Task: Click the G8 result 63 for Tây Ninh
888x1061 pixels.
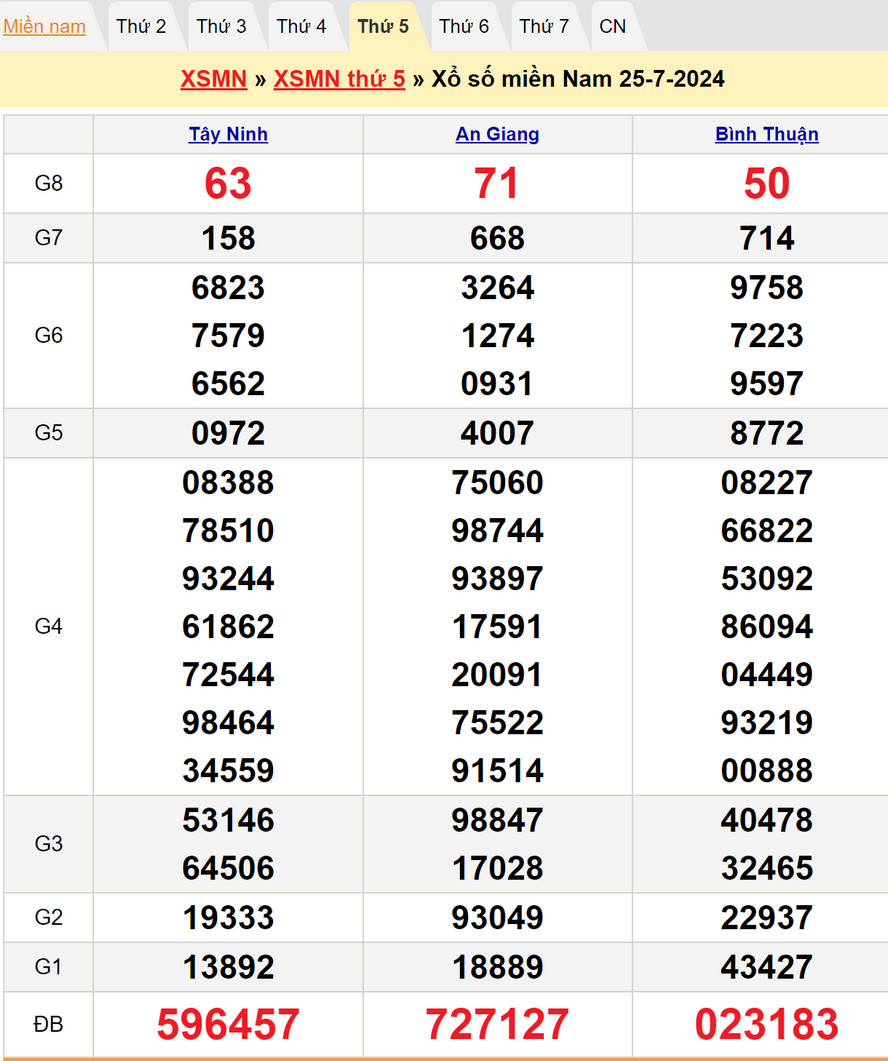Action: coord(228,183)
